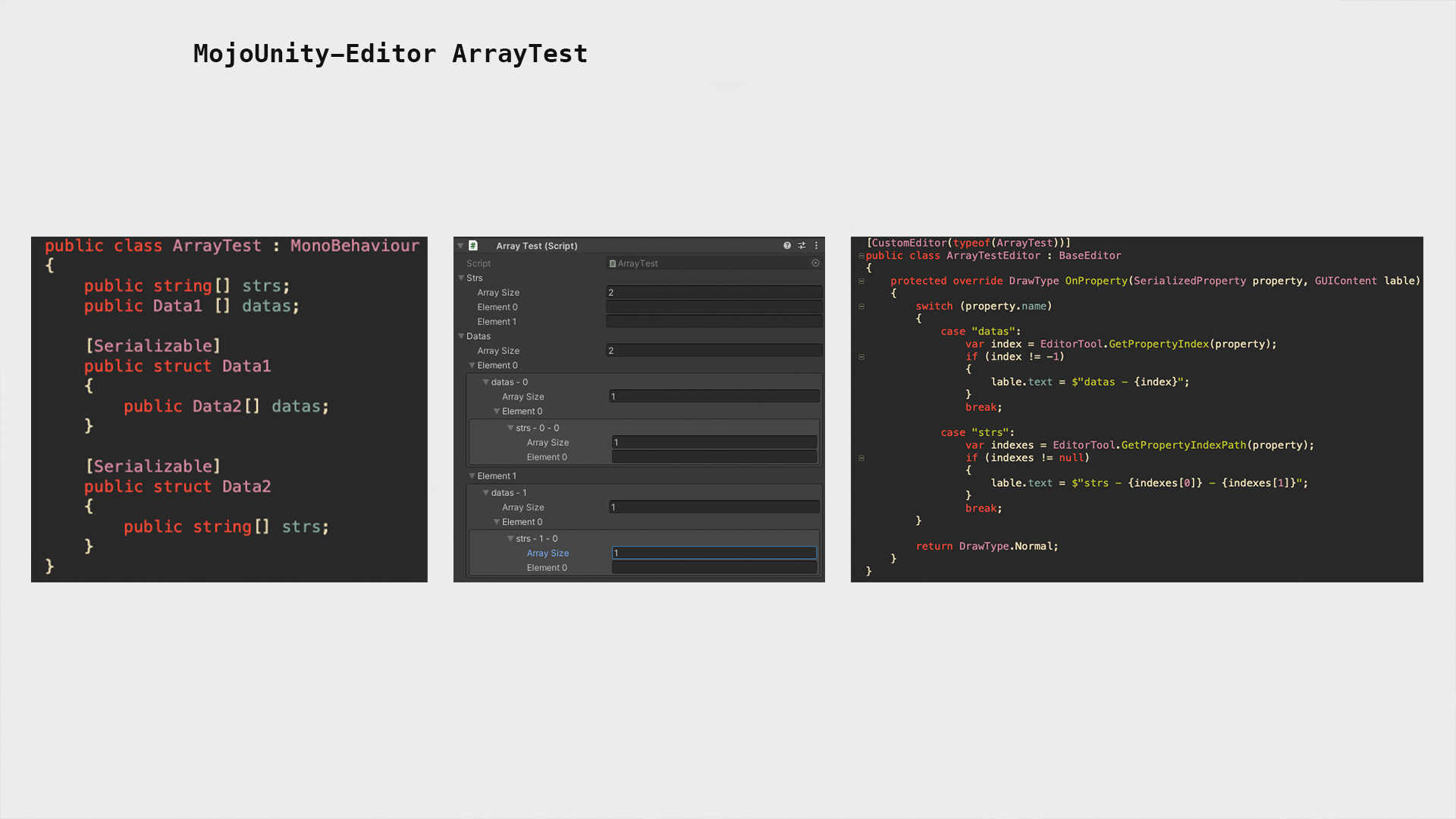This screenshot has height=819, width=1456.
Task: Click Array Size field under 'strs - 0 - 0'
Action: coord(714,443)
